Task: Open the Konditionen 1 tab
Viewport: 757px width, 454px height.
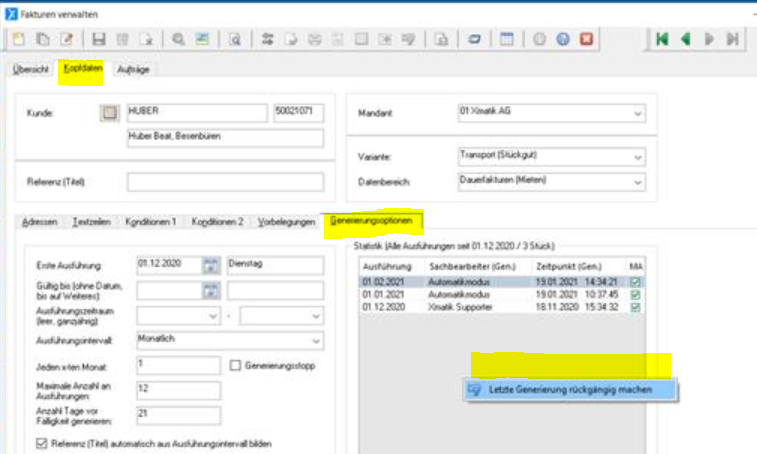Action: 151,221
